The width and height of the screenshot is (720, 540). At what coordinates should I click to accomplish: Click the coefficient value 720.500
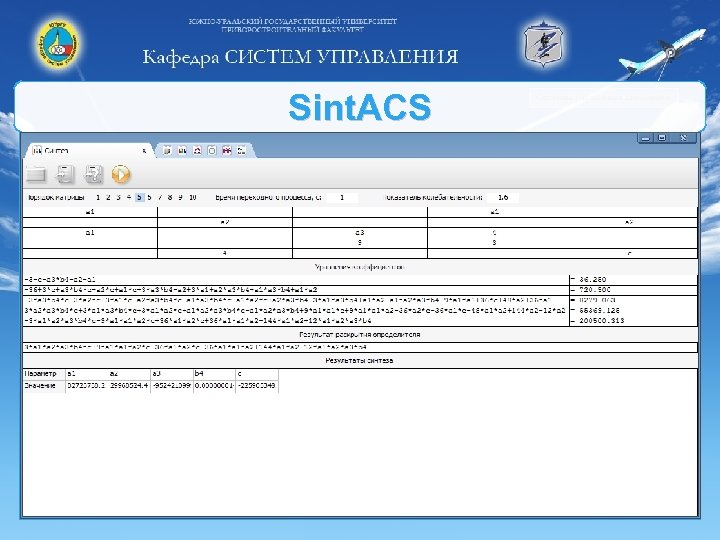click(595, 290)
